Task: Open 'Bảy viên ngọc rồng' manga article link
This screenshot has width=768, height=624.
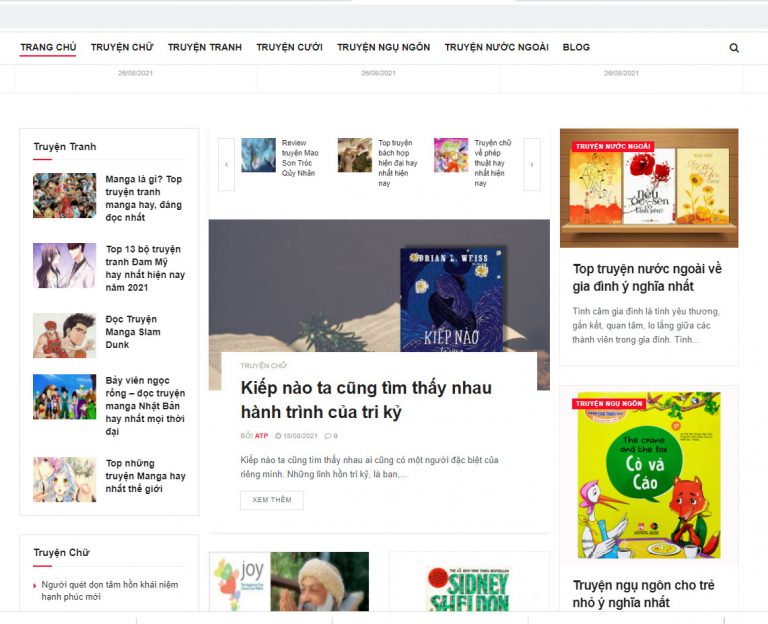Action: pyautogui.click(x=145, y=406)
